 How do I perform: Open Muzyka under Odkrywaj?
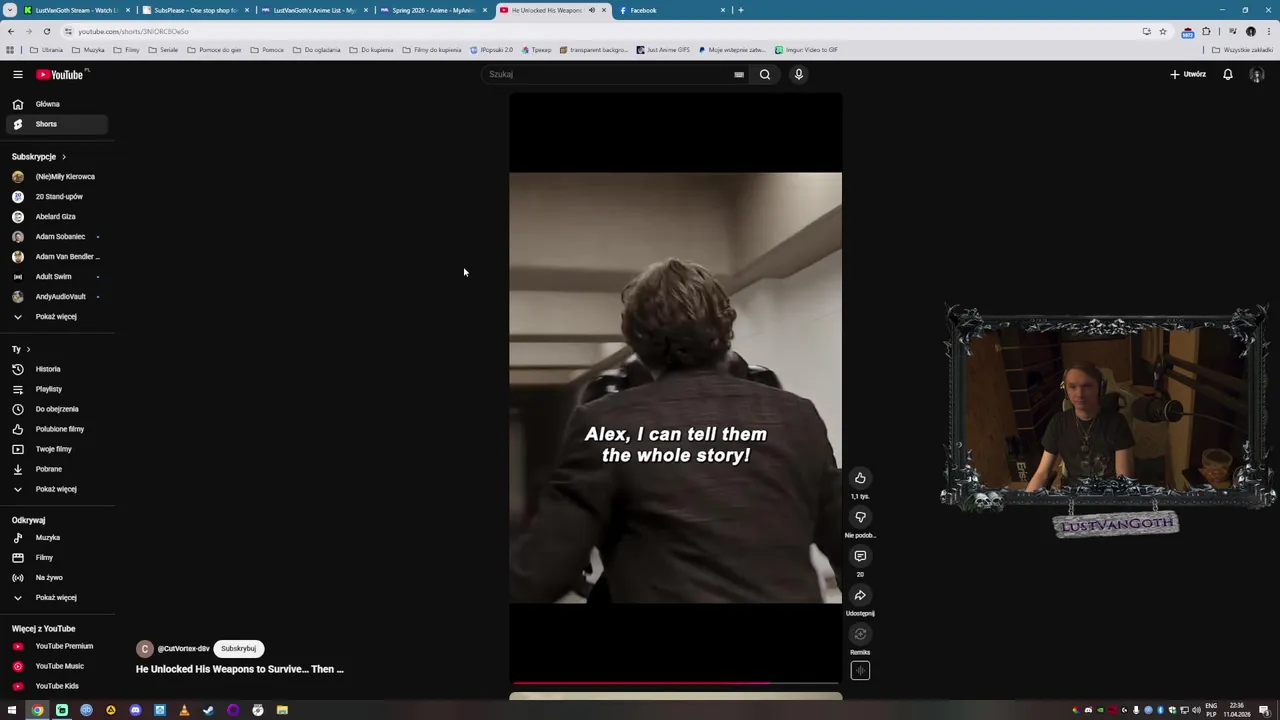(x=58, y=537)
